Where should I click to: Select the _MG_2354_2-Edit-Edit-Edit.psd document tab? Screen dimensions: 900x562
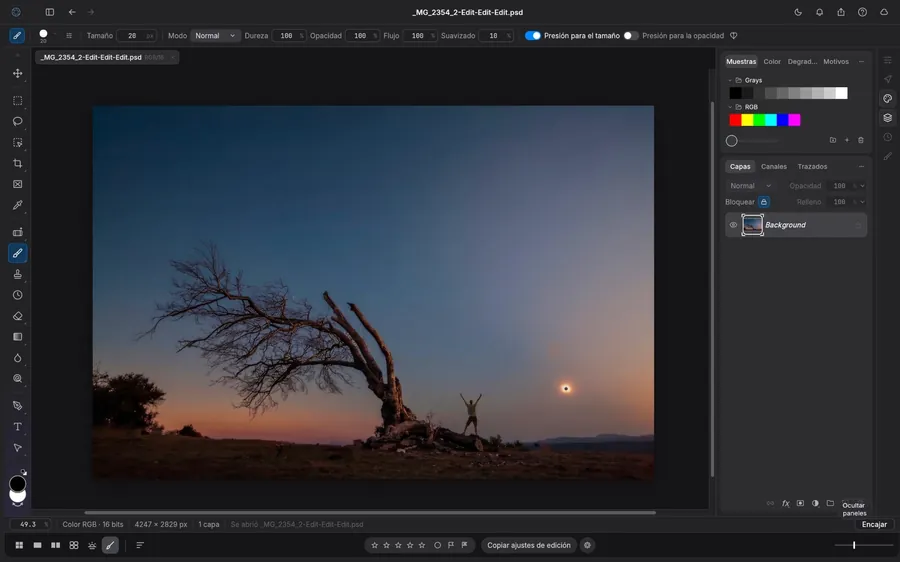pos(107,57)
